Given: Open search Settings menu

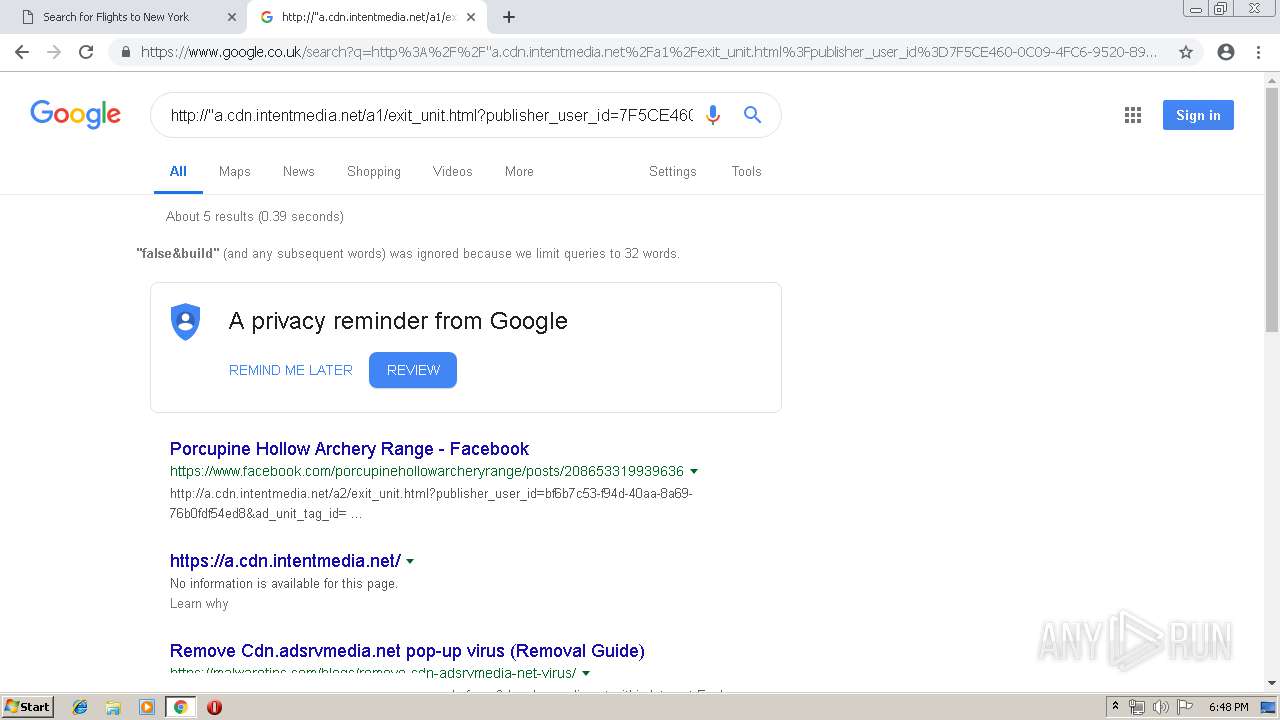Looking at the screenshot, I should pos(673,171).
